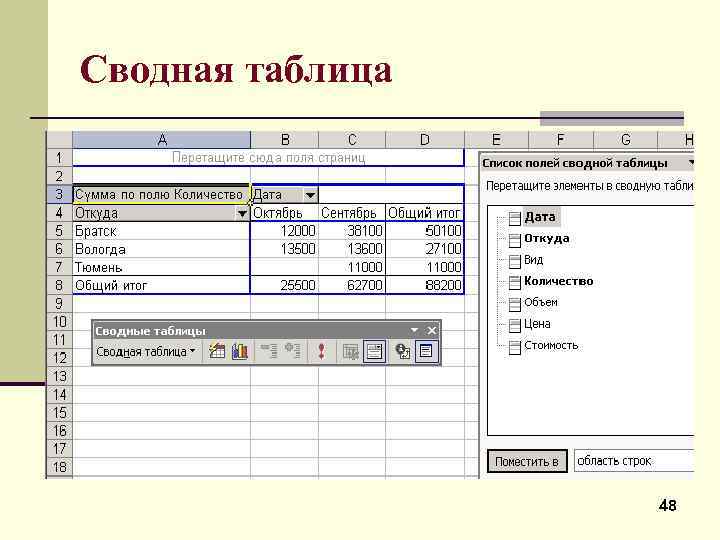Click the Show Detail icon in the pivot toolbar
This screenshot has height=540, width=720.
pos(292,351)
